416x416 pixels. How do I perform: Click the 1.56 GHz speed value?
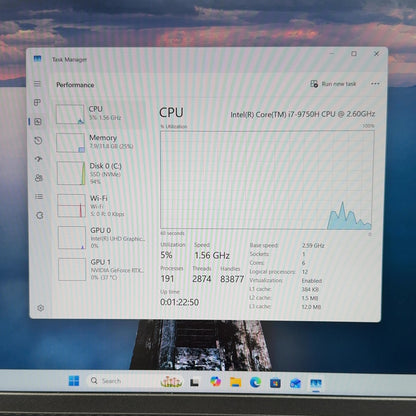click(212, 256)
